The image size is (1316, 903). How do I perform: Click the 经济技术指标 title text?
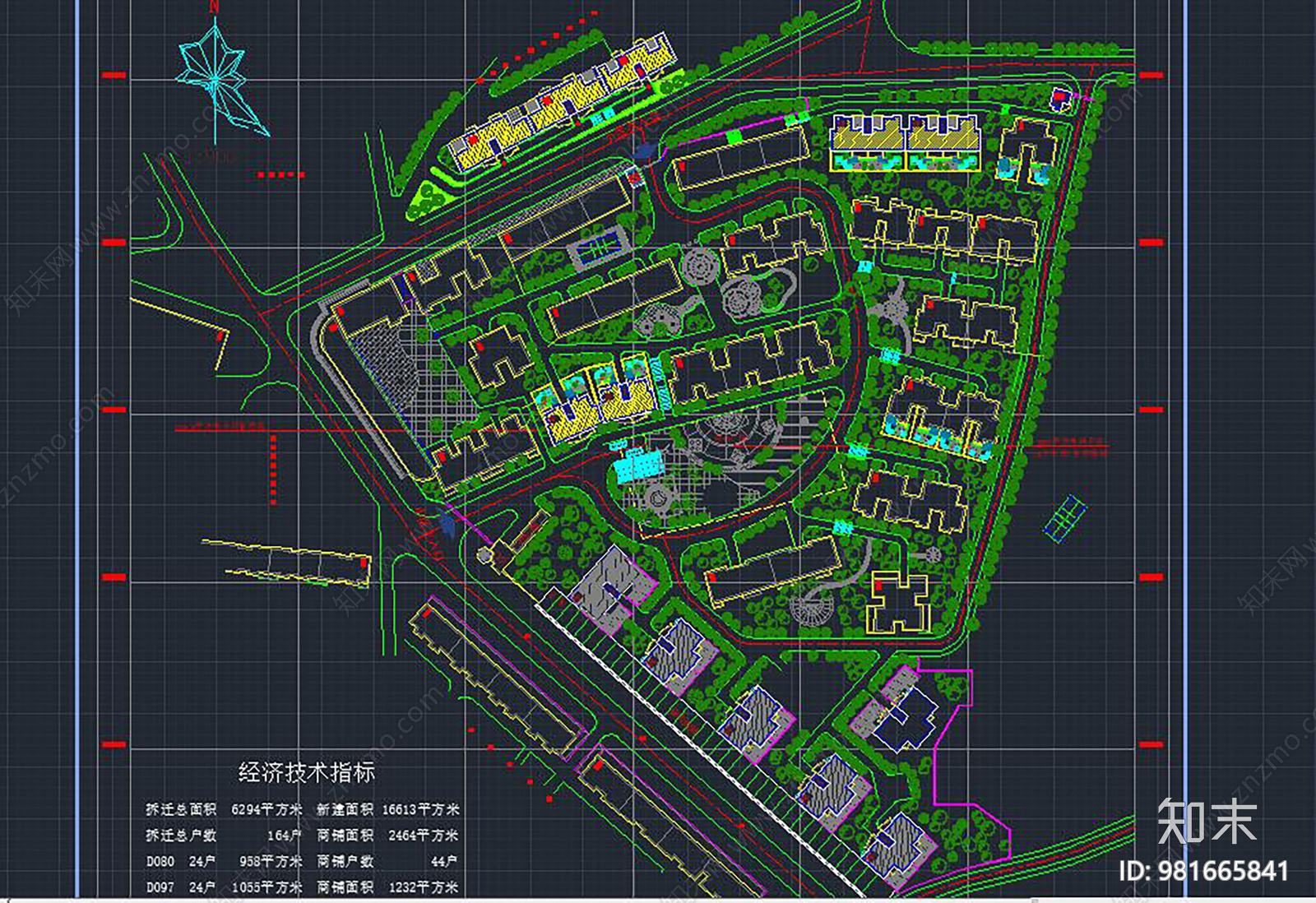[x=307, y=771]
